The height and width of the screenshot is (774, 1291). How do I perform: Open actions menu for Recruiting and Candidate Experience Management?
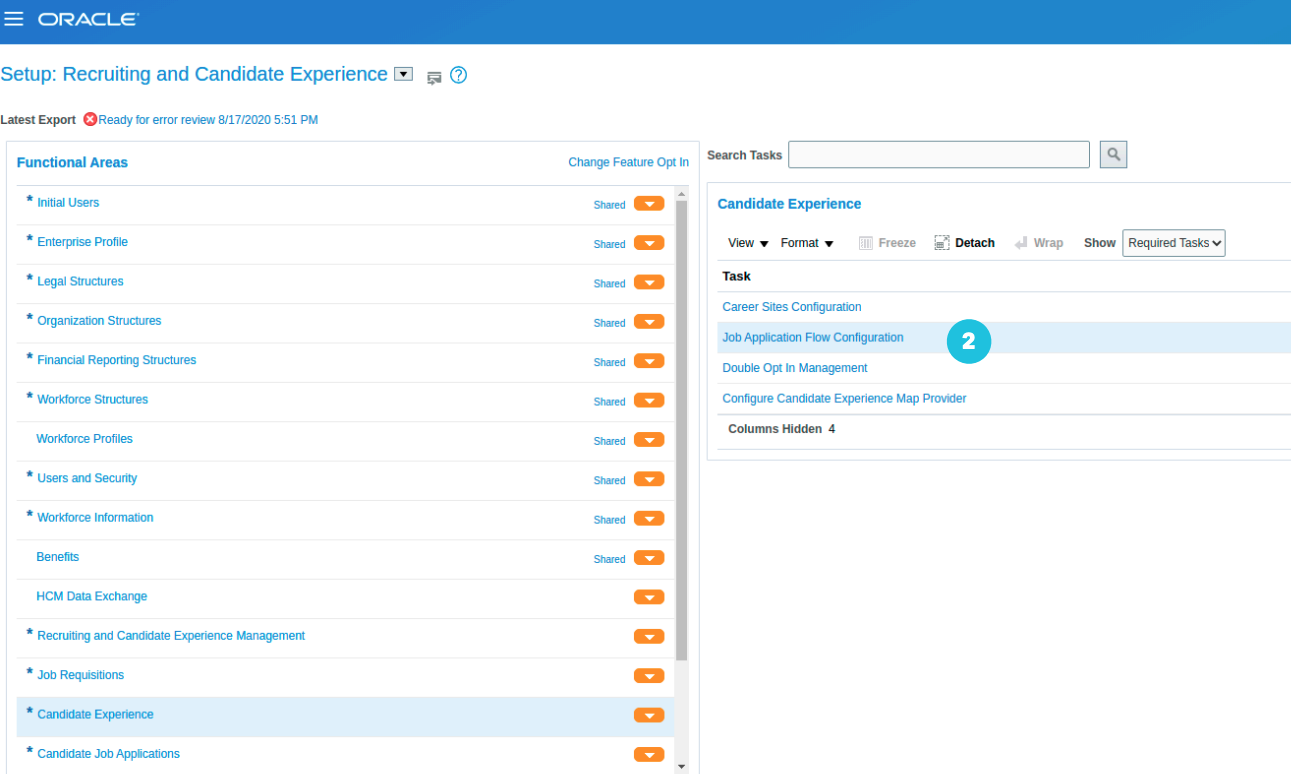click(x=649, y=636)
